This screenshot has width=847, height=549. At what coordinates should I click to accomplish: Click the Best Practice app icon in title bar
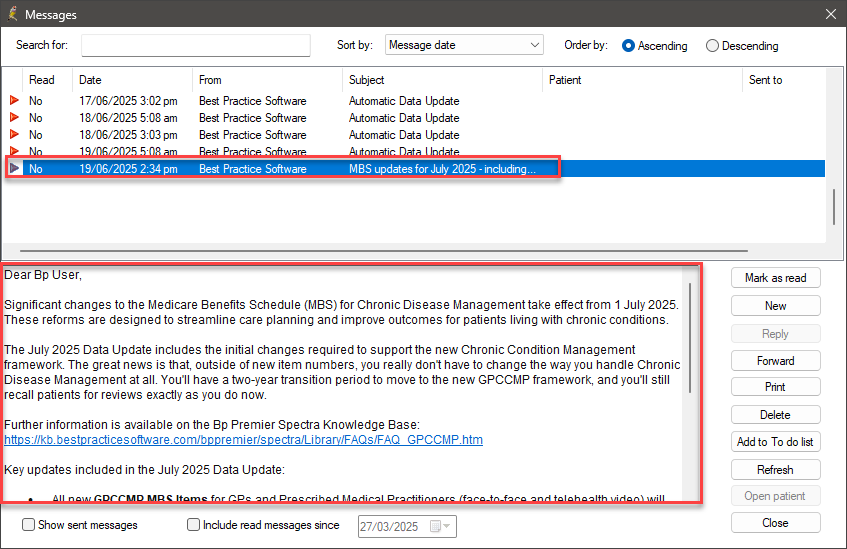[x=12, y=14]
